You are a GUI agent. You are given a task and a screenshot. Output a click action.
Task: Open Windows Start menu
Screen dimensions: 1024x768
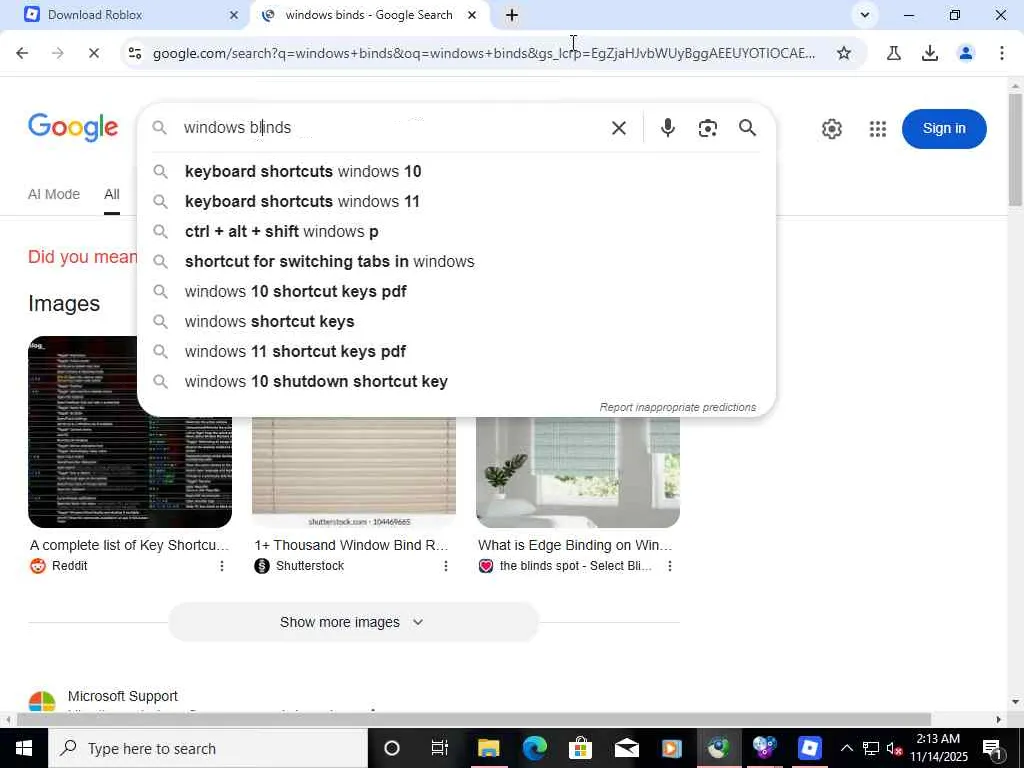(x=24, y=748)
